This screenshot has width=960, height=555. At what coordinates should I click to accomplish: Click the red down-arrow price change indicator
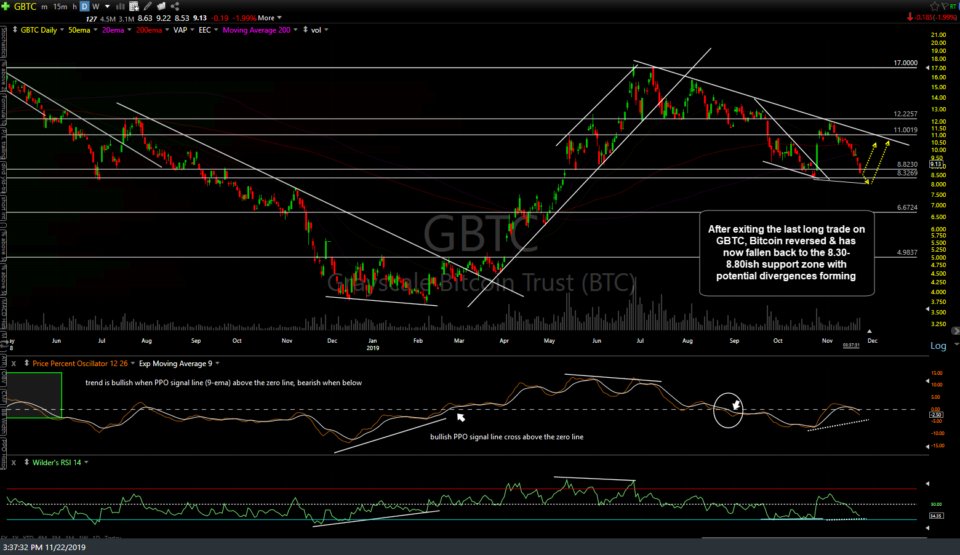[x=910, y=17]
